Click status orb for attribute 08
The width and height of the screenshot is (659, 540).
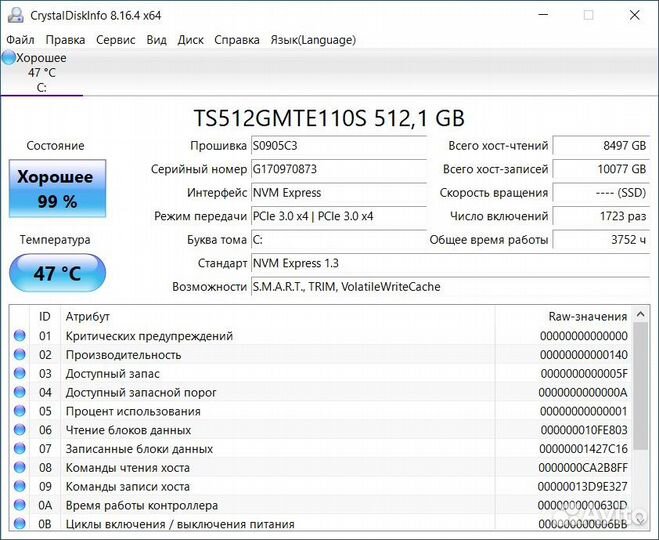point(19,467)
